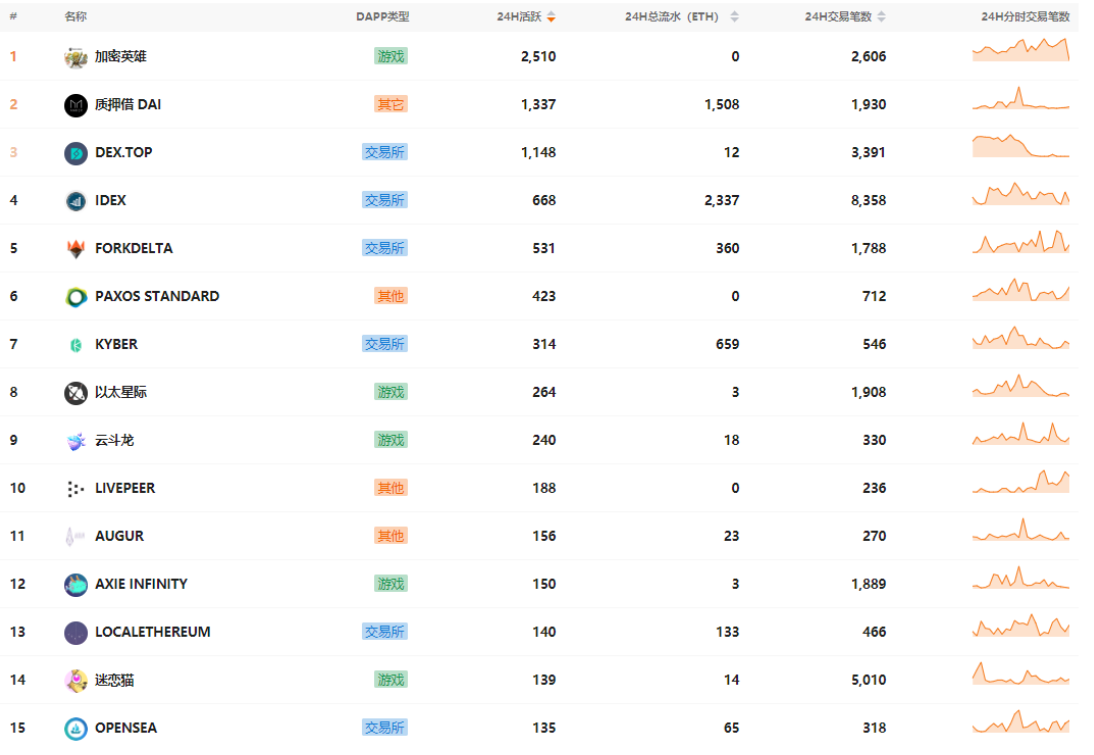Sort by 24H活跃 column arrow
The width and height of the screenshot is (1094, 755).
(x=551, y=17)
